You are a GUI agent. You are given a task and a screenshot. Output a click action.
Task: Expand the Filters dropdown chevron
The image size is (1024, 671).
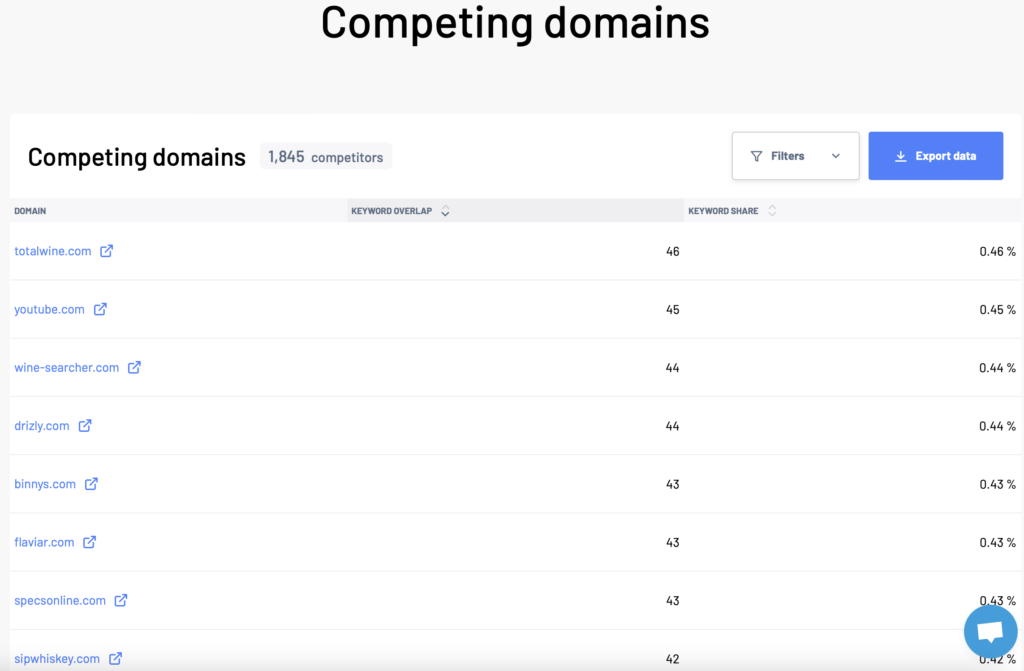(836, 156)
